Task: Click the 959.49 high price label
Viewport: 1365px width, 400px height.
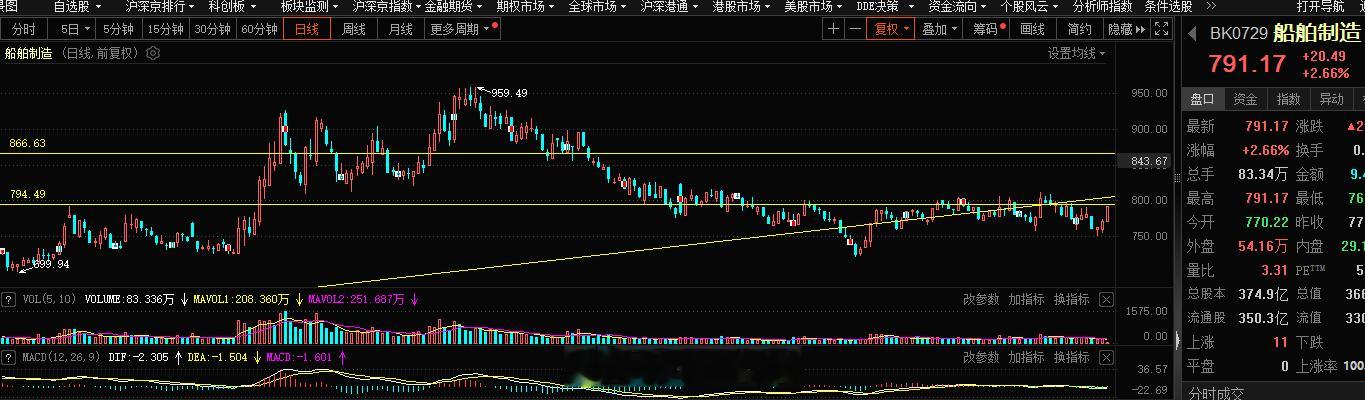Action: pyautogui.click(x=509, y=93)
